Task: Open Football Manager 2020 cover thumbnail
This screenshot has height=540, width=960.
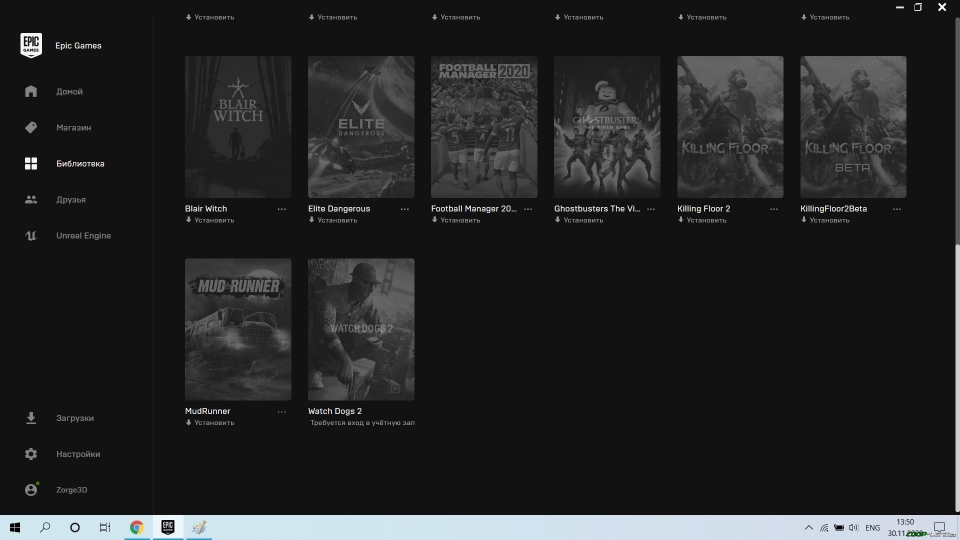Action: (x=484, y=127)
